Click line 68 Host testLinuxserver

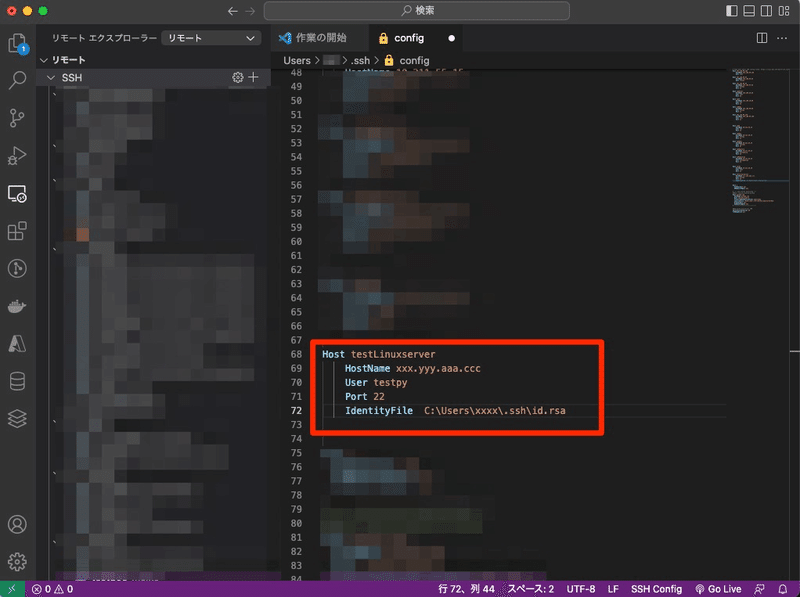point(379,354)
